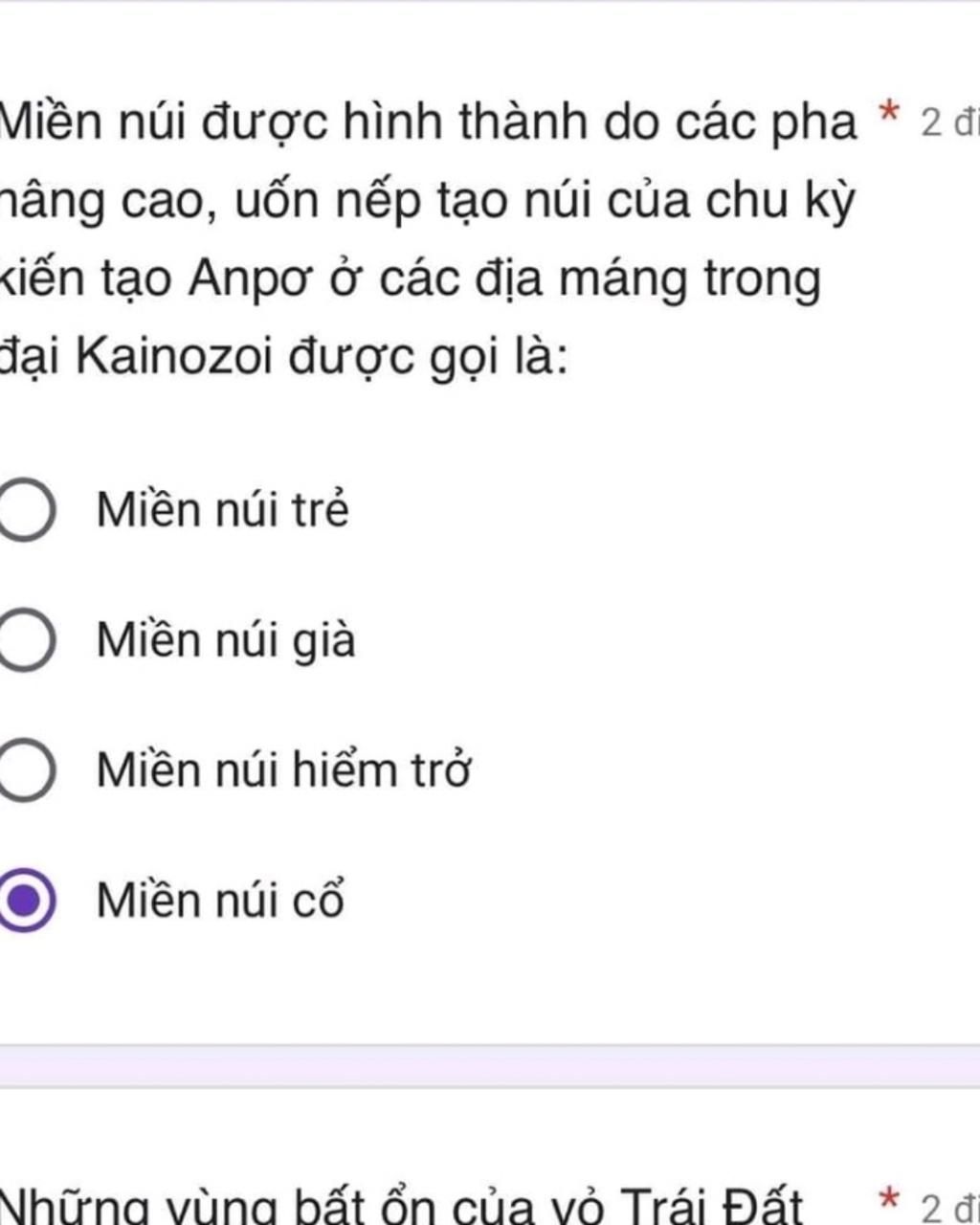Click the question heading starting "Miền núi được hình thành"
This screenshot has width=980, height=1225.
[431, 122]
